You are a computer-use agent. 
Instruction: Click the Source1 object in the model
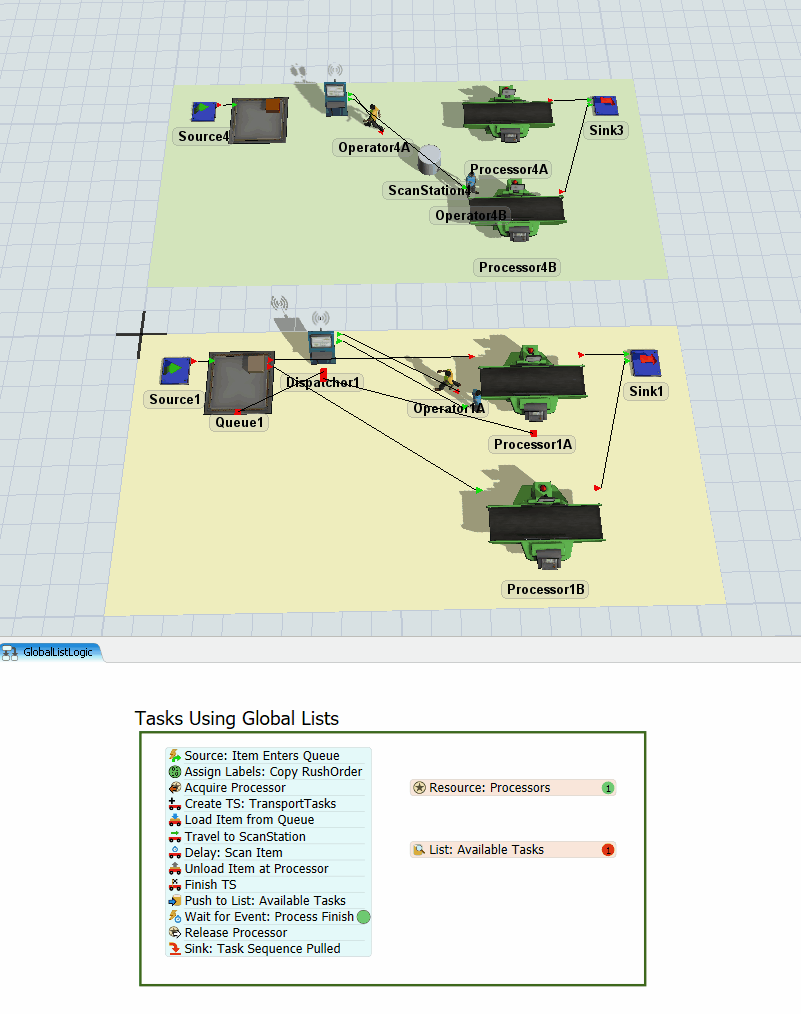point(177,372)
